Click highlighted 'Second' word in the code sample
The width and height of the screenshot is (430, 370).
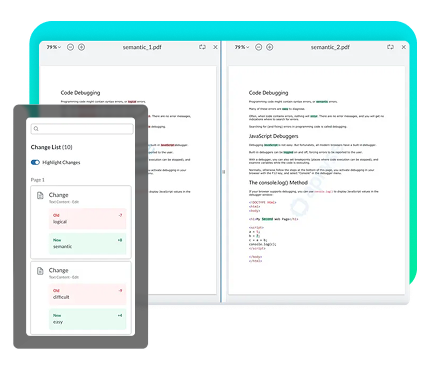(x=267, y=219)
